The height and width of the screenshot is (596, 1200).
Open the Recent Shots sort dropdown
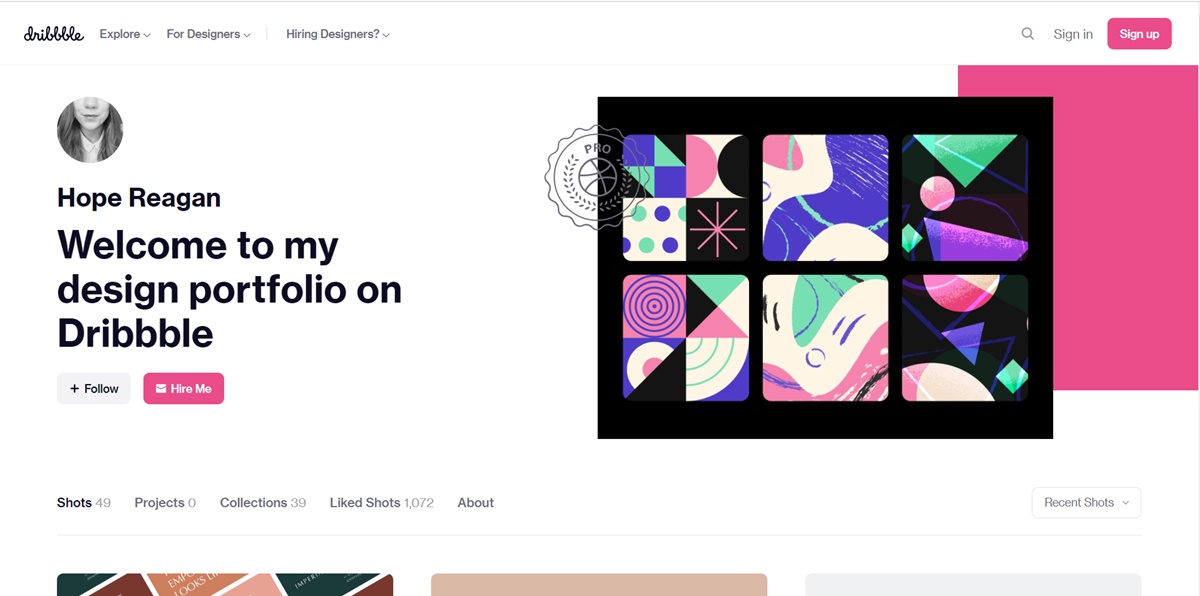[1086, 503]
